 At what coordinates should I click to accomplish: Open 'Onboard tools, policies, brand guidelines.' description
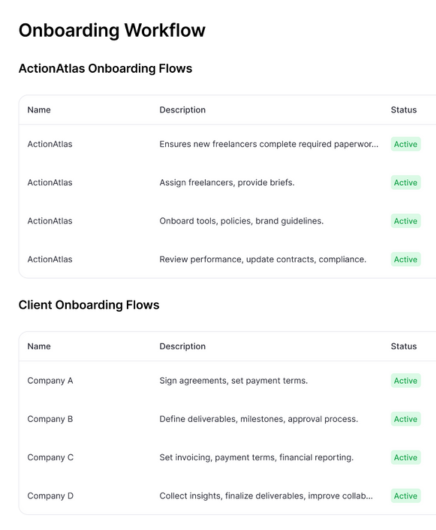point(241,221)
